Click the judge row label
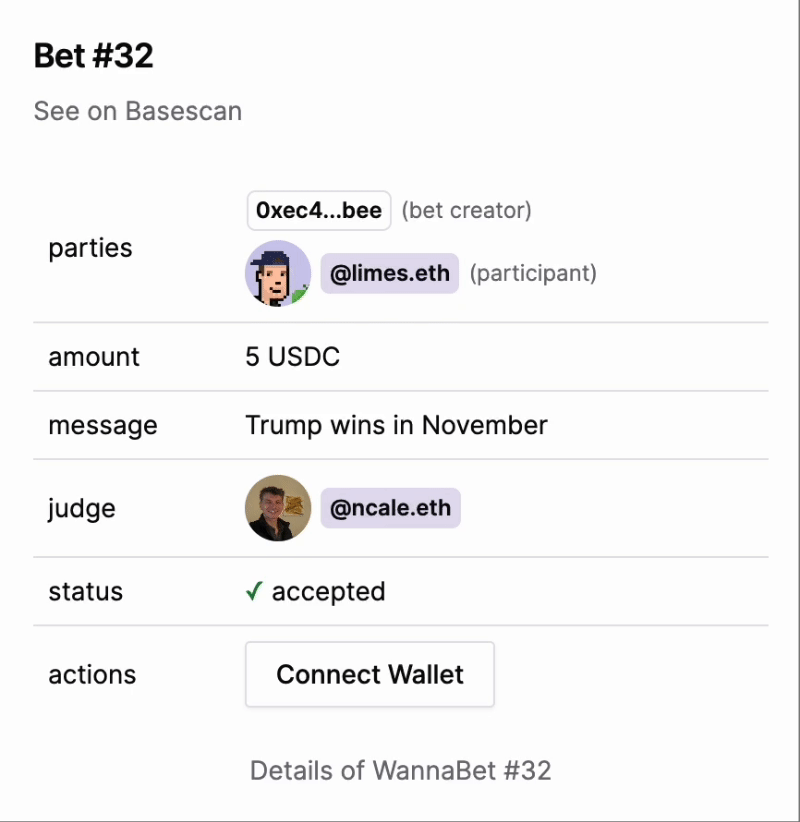This screenshot has width=800, height=822. (x=82, y=508)
